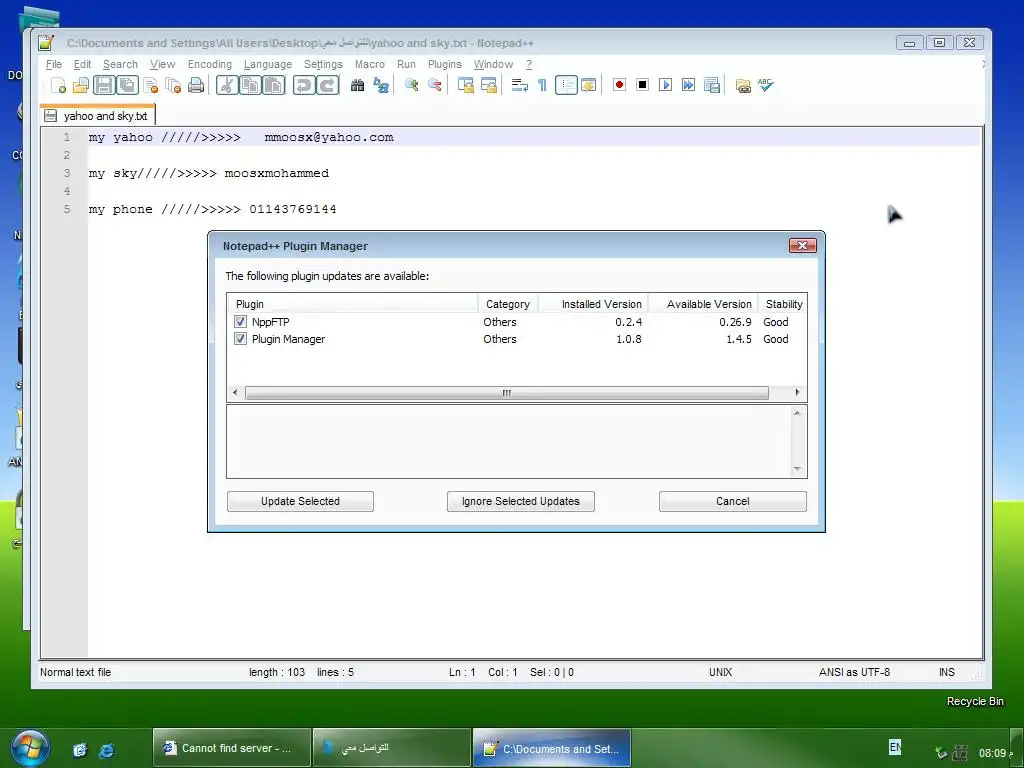Click the Playback macro icon

[x=665, y=85]
